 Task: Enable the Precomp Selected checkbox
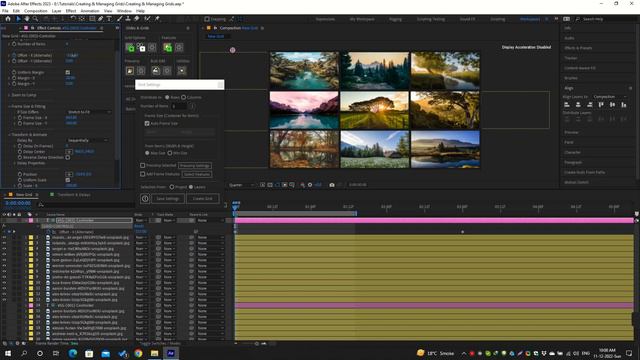click(x=142, y=165)
